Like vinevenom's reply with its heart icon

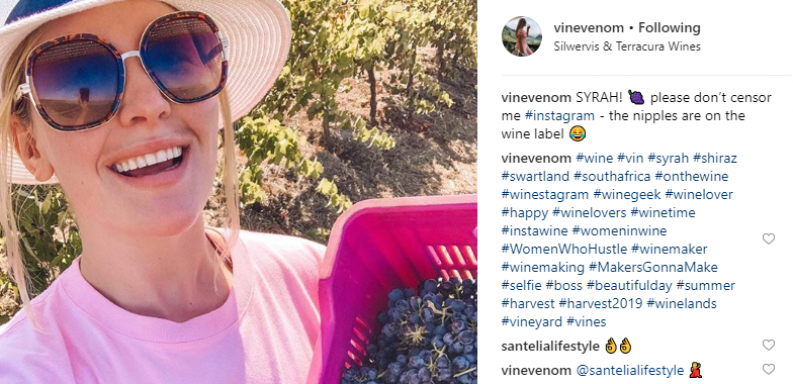768,369
